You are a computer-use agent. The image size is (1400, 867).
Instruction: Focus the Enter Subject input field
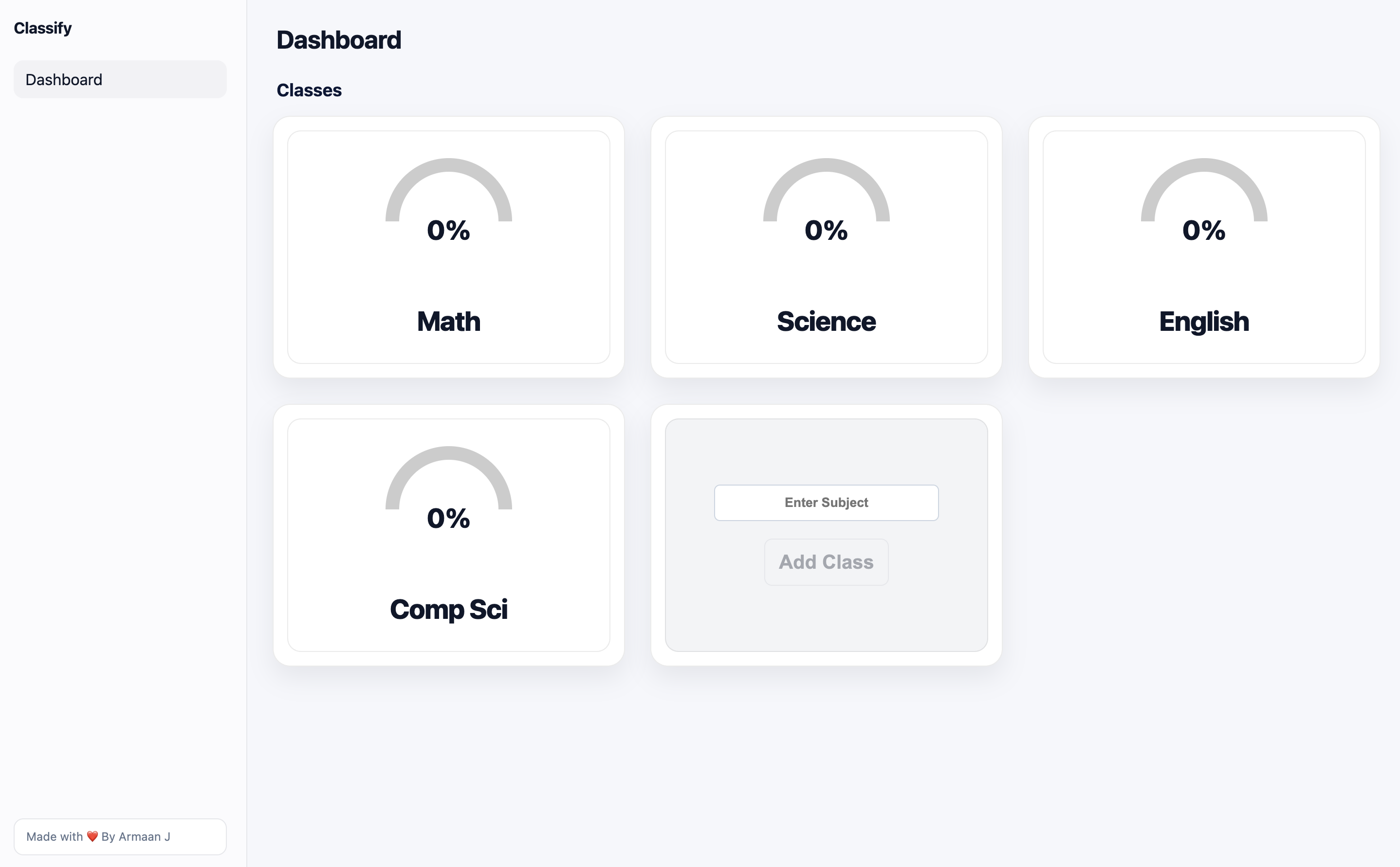(826, 503)
